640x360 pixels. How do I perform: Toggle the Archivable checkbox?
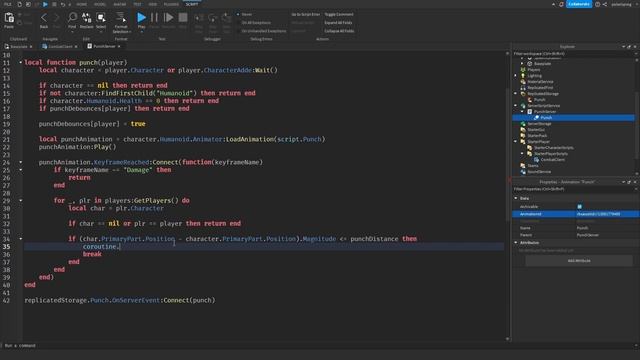point(580,207)
